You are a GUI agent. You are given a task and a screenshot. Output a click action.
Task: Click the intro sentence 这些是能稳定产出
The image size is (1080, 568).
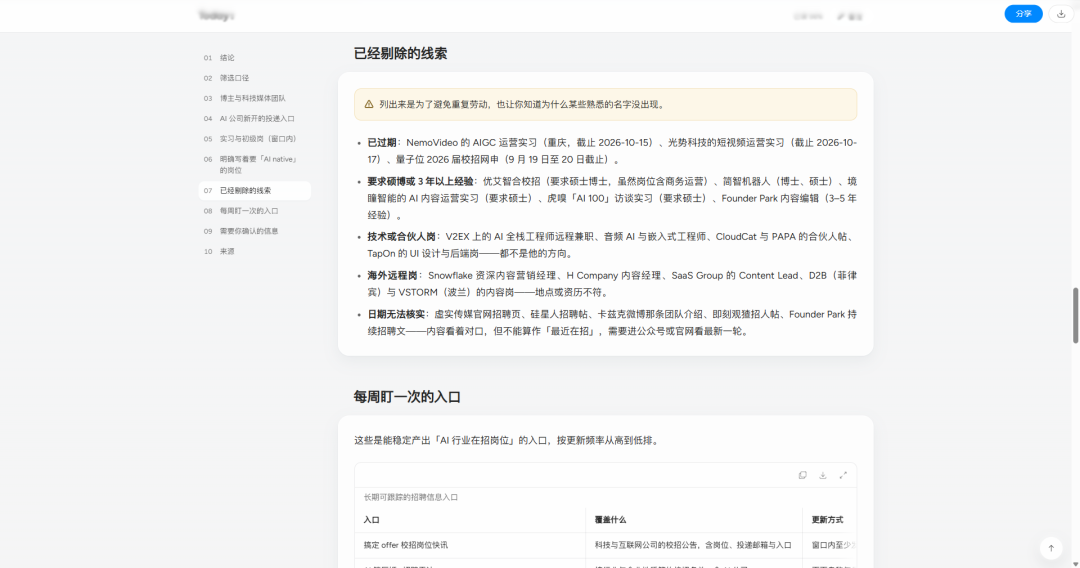pos(508,441)
